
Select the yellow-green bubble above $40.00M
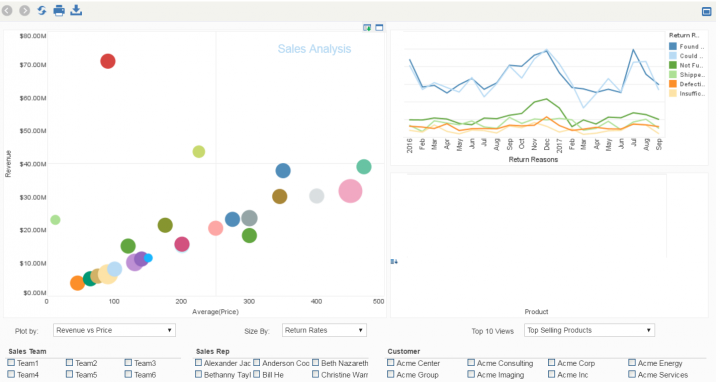198,152
